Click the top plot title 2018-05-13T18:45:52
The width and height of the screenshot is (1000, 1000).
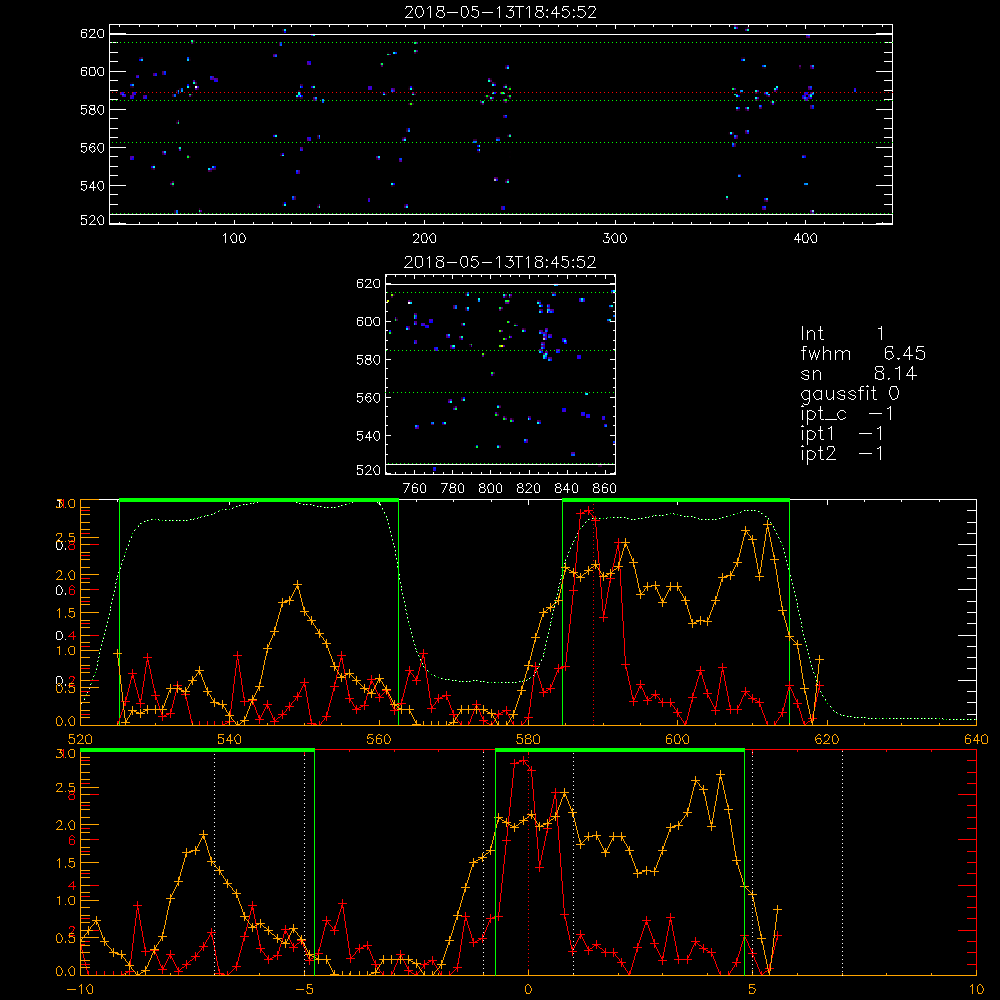tap(501, 12)
